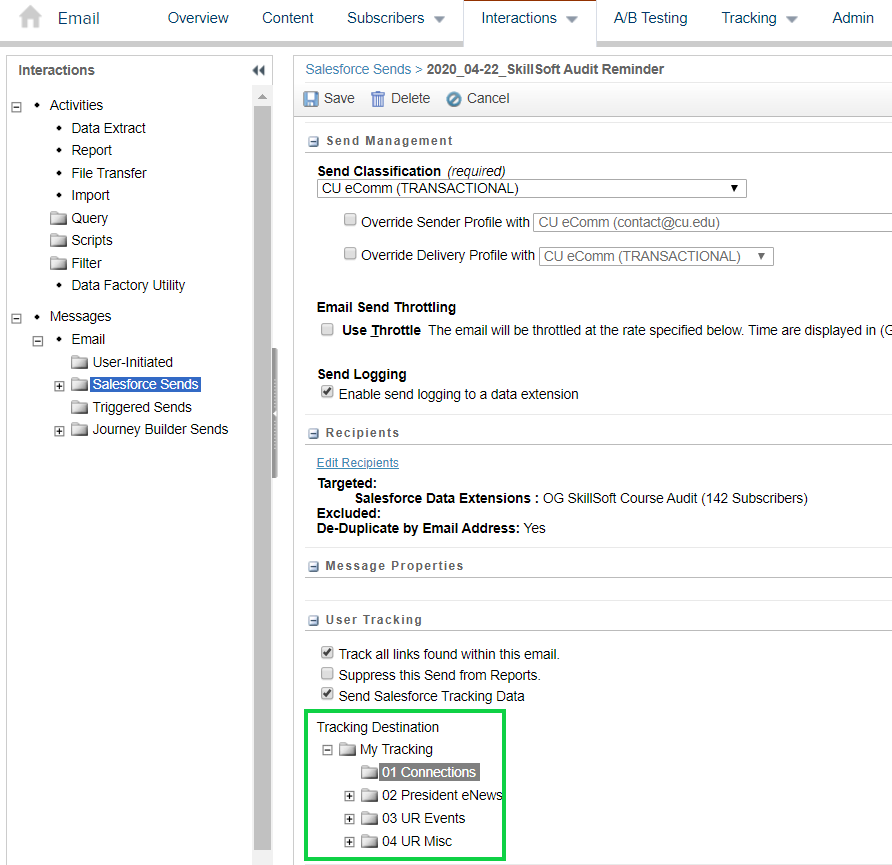Open the Send Classification dropdown

click(x=531, y=188)
